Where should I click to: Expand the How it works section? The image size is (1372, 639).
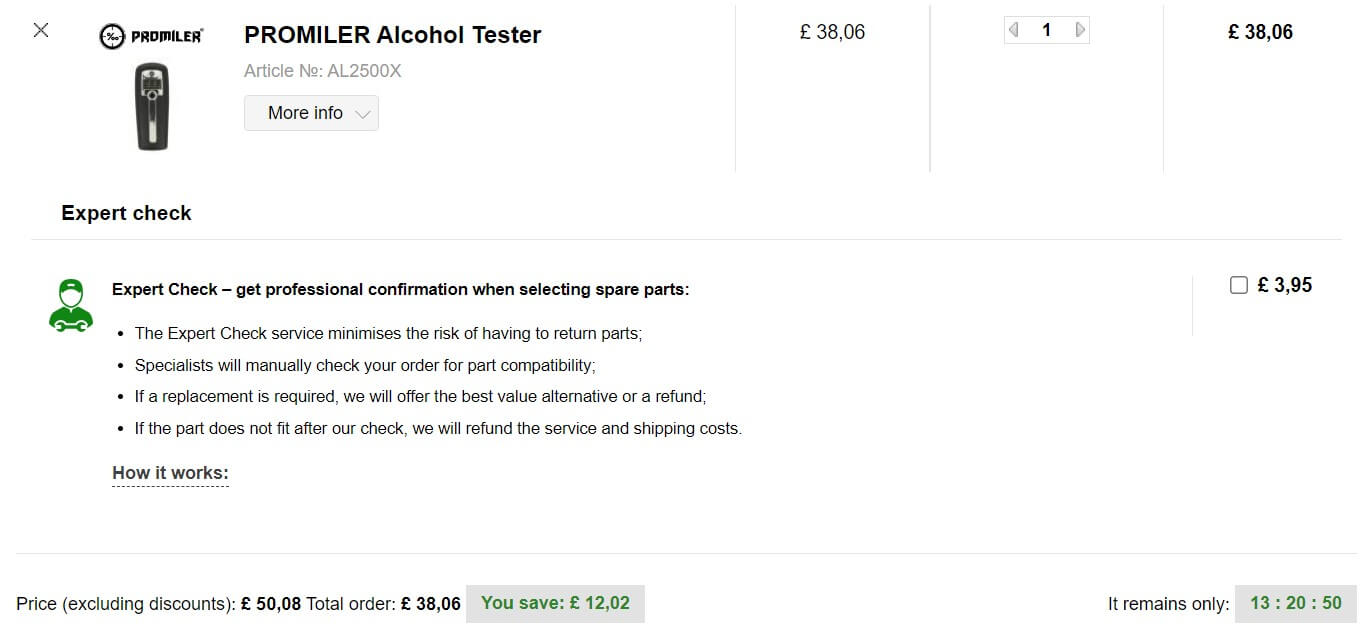tap(170, 473)
